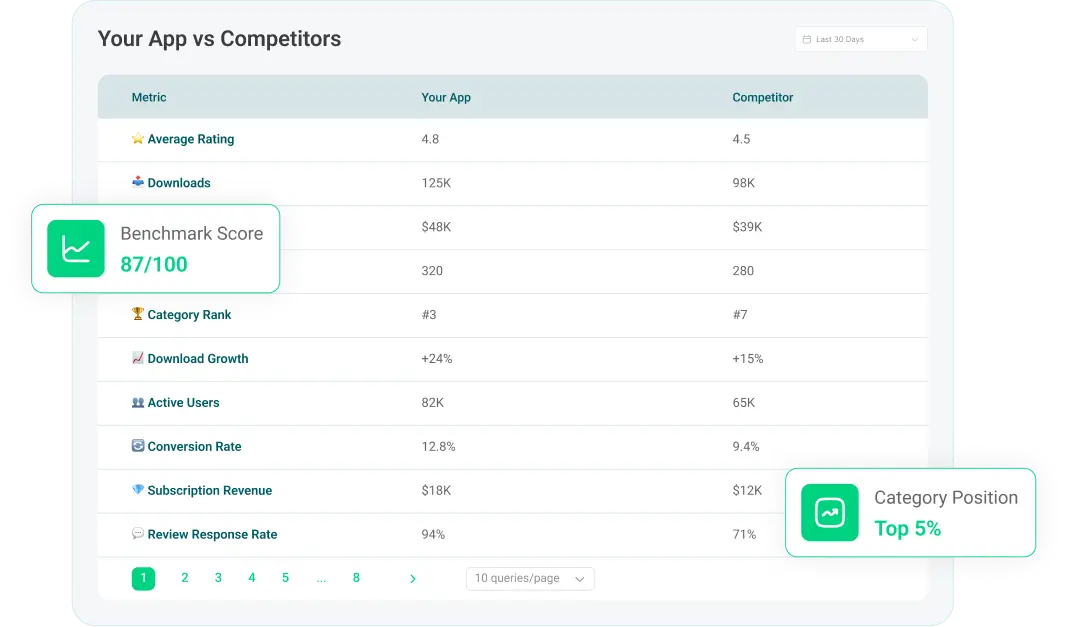Select the Active Users label
This screenshot has width=1068, height=627.
[184, 403]
